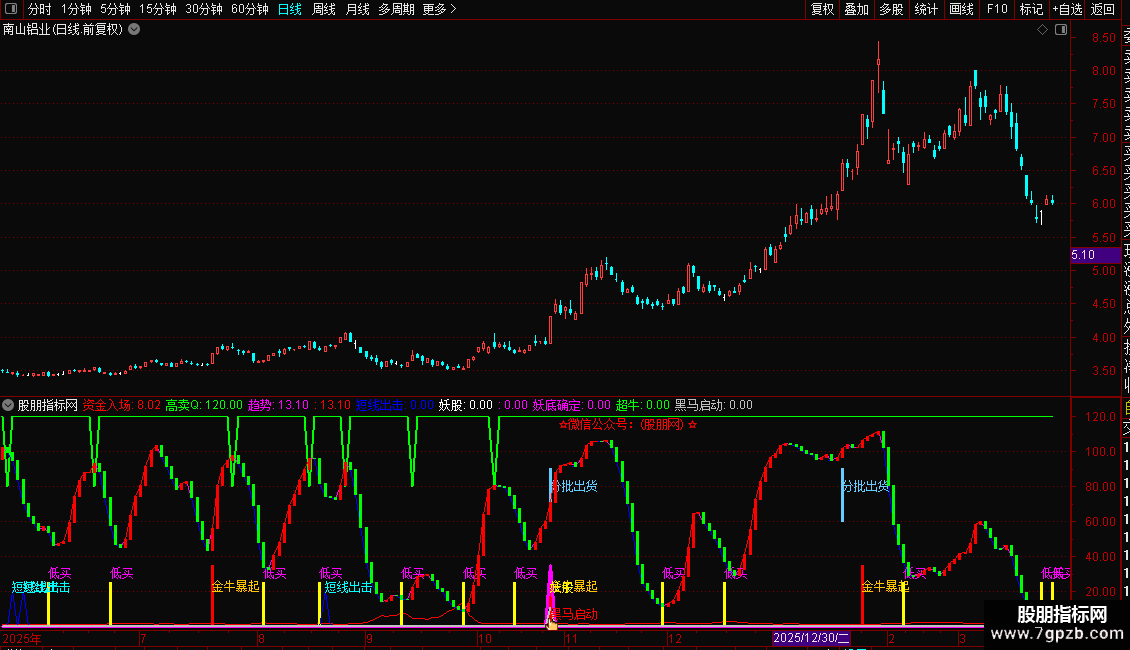Viewport: 1130px width, 650px height.
Task: Click the 短线出击: 0.00 indicator value
Action: pos(394,405)
